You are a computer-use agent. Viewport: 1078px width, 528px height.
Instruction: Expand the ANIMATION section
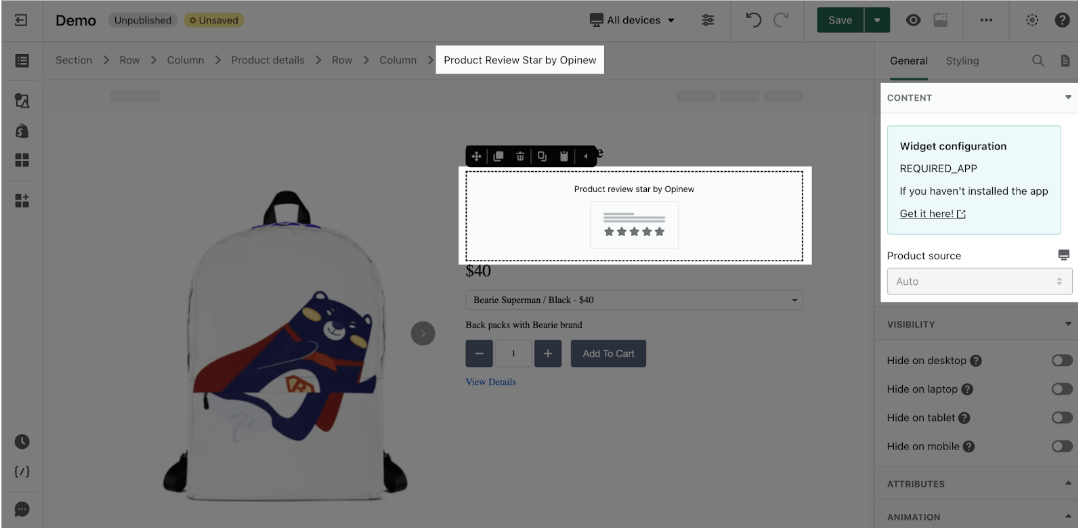(x=1068, y=516)
